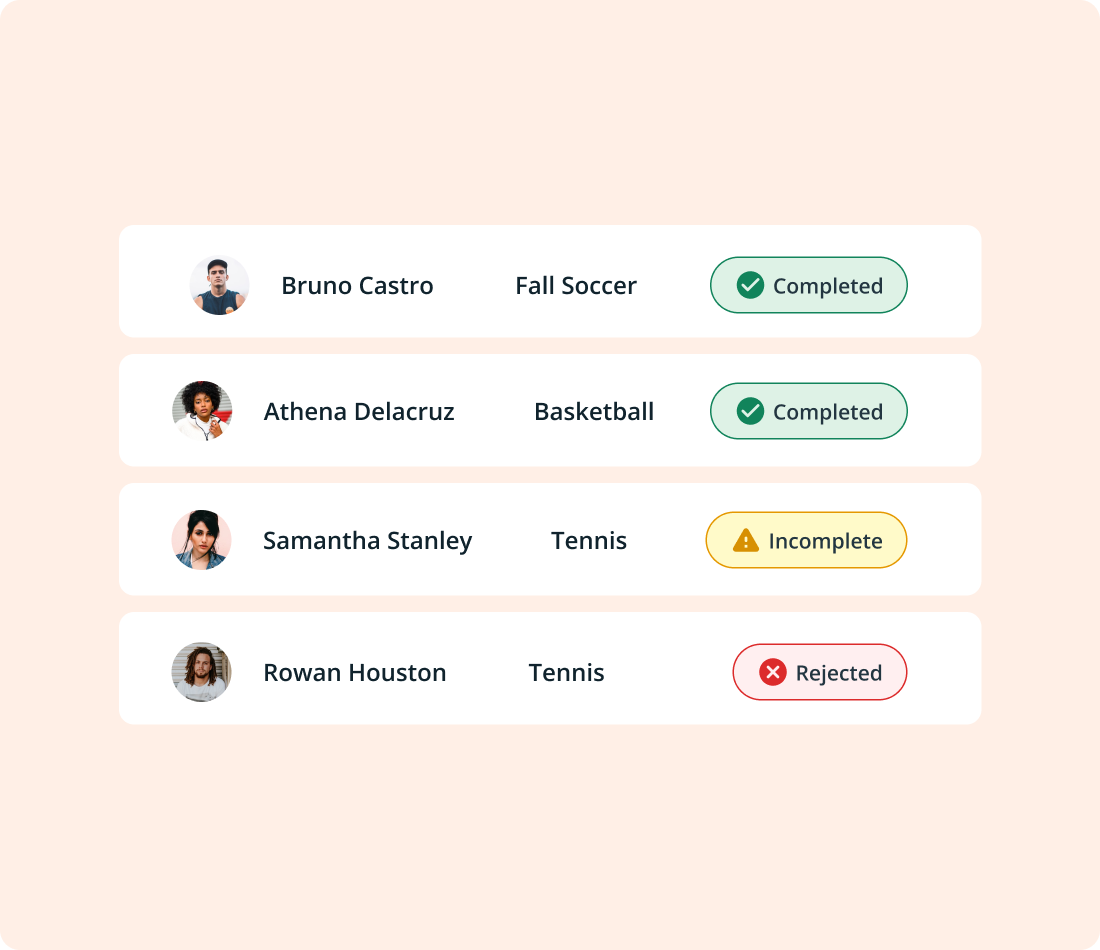
Task: Click the Rejected status badge
Action: pos(820,672)
